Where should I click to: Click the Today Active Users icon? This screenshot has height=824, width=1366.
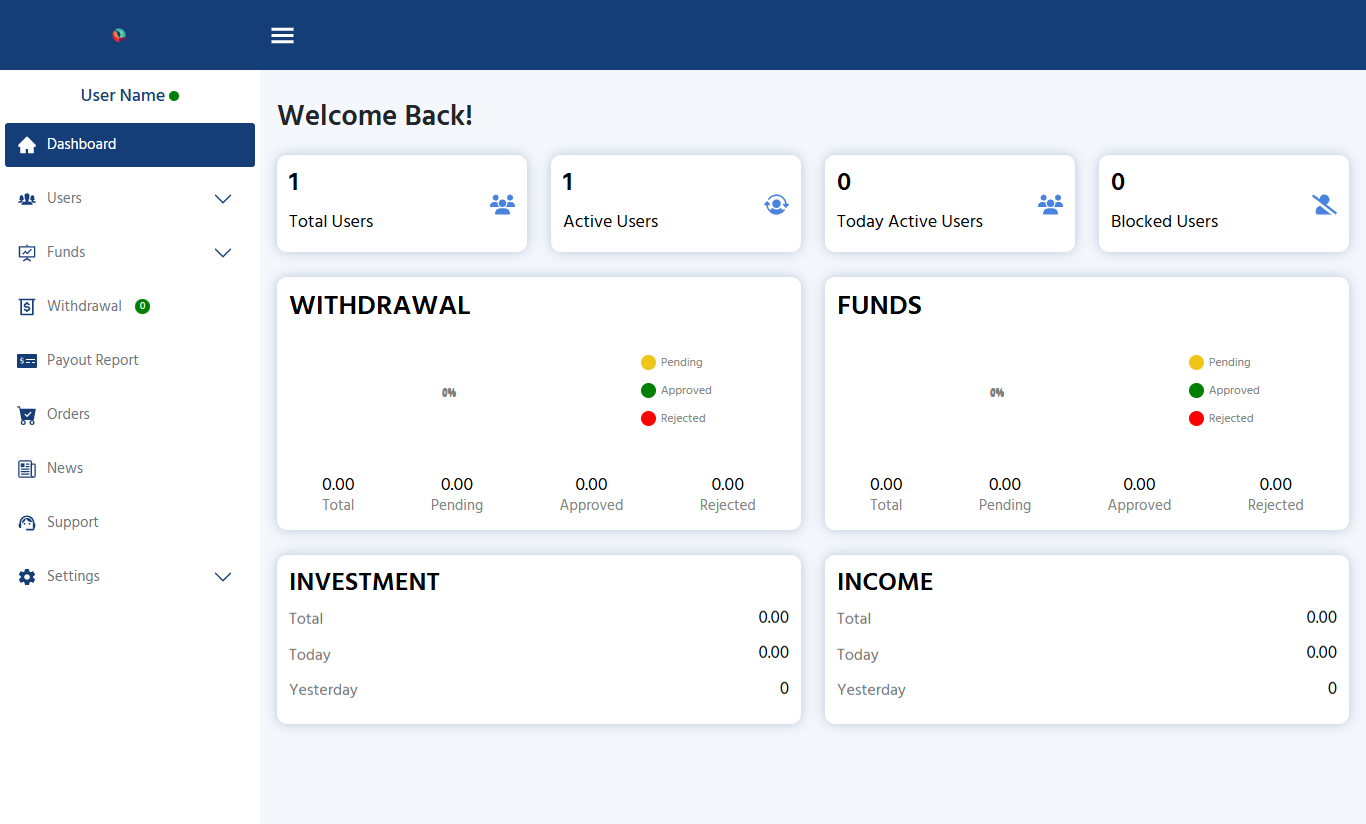tap(1050, 204)
